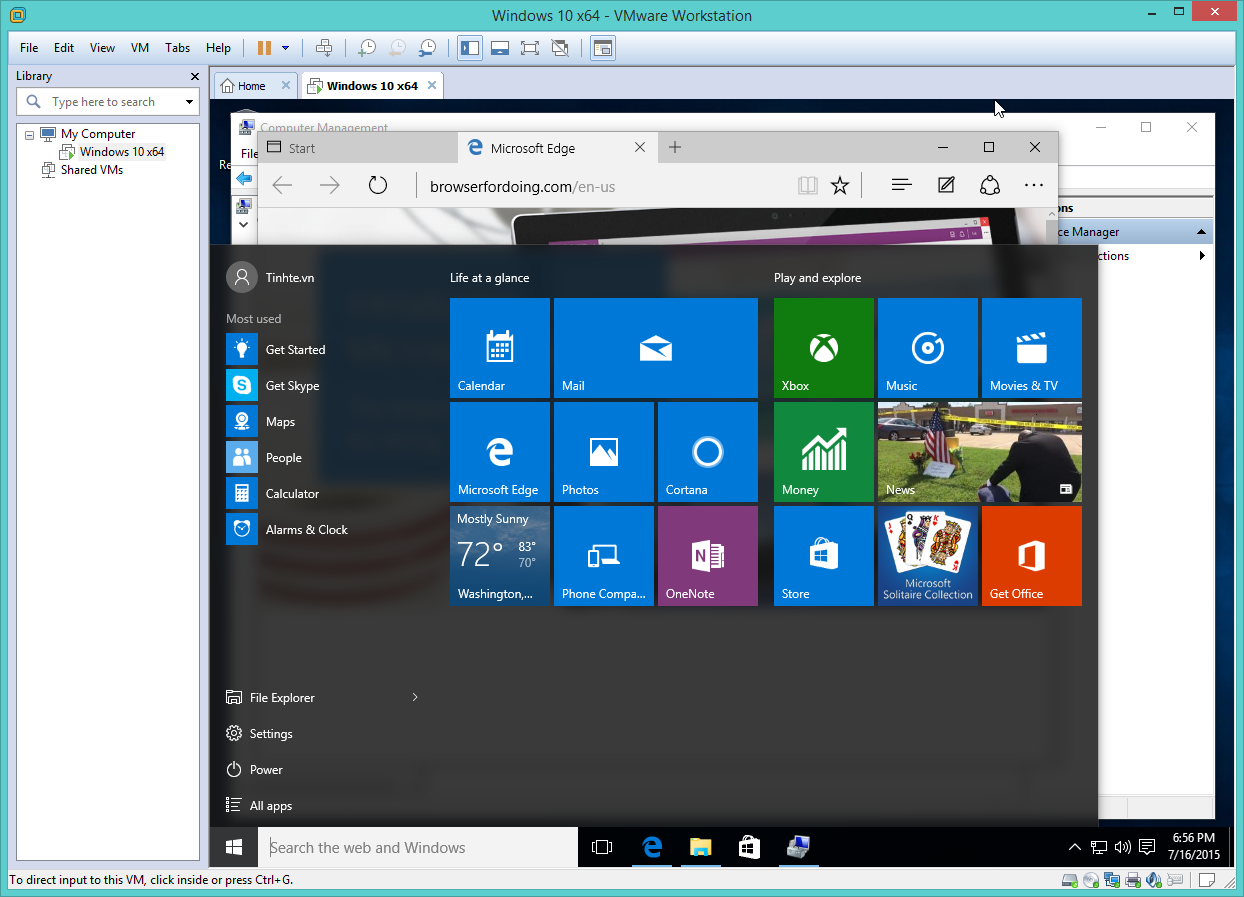This screenshot has height=897, width=1244.
Task: Open the Store tile in Start menu
Action: pos(824,556)
